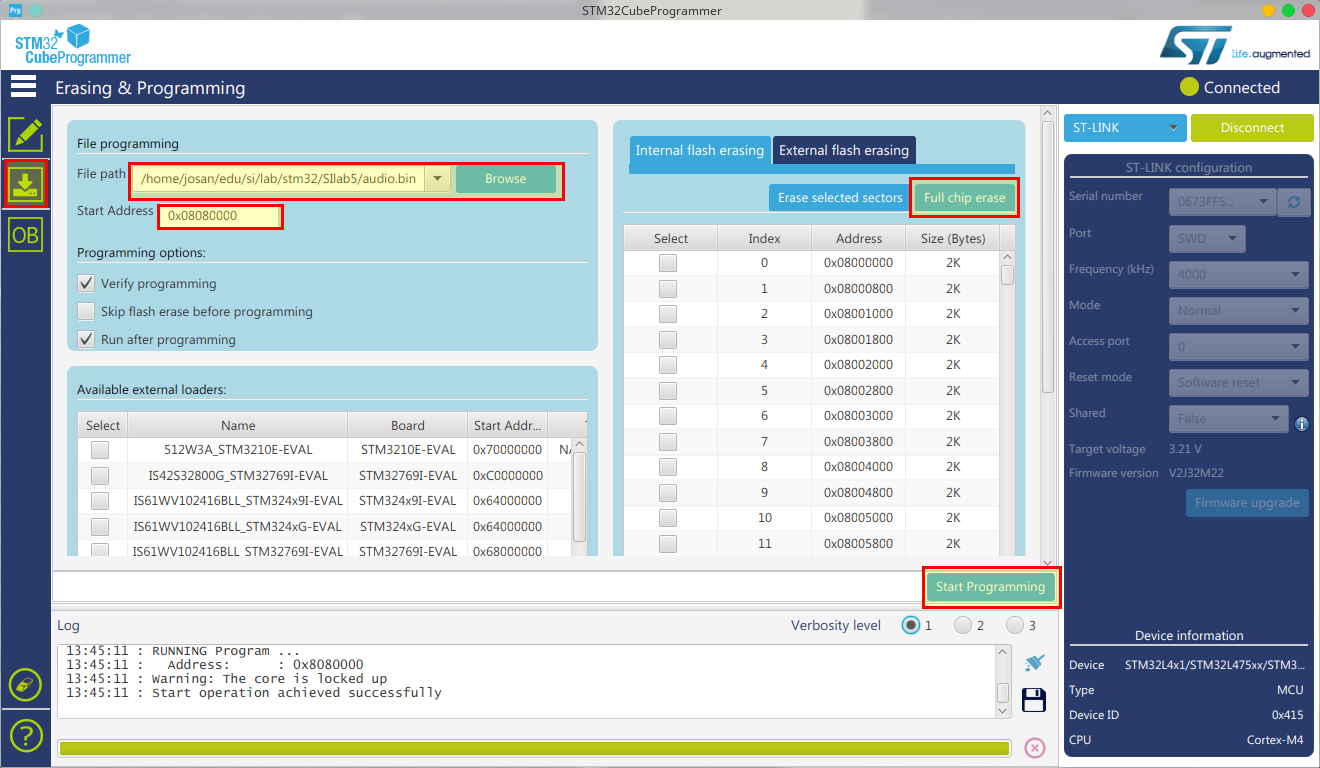1320x768 pixels.
Task: Expand the file path dropdown arrow
Action: coord(437,179)
